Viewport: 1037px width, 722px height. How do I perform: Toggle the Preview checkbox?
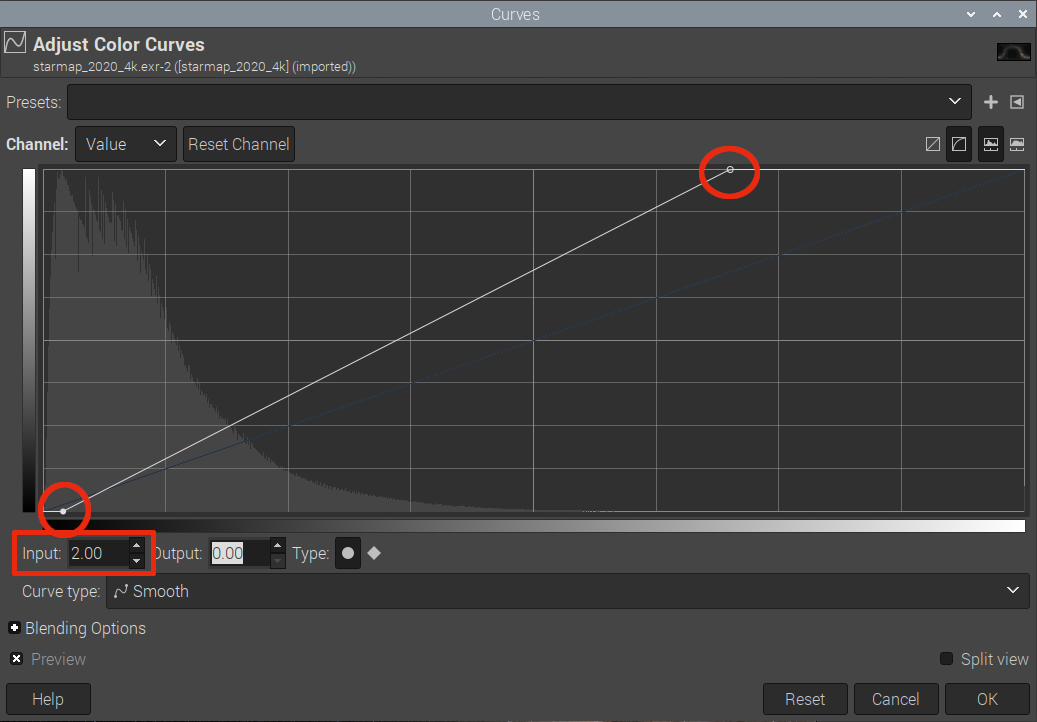(x=17, y=659)
